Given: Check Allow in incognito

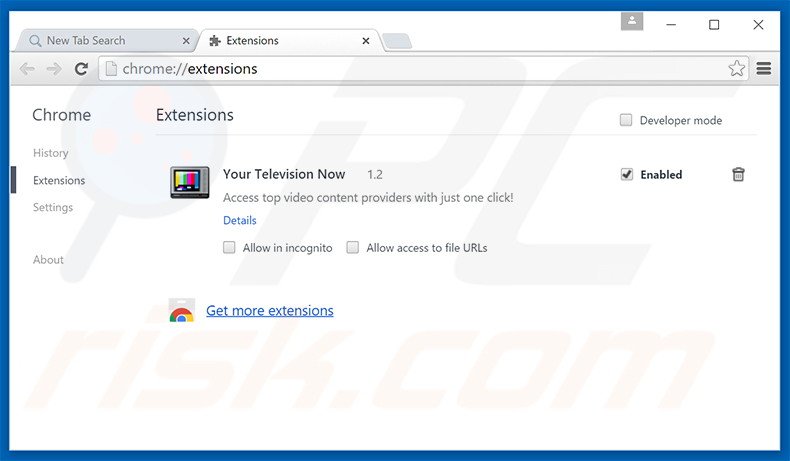Looking at the screenshot, I should coord(229,247).
